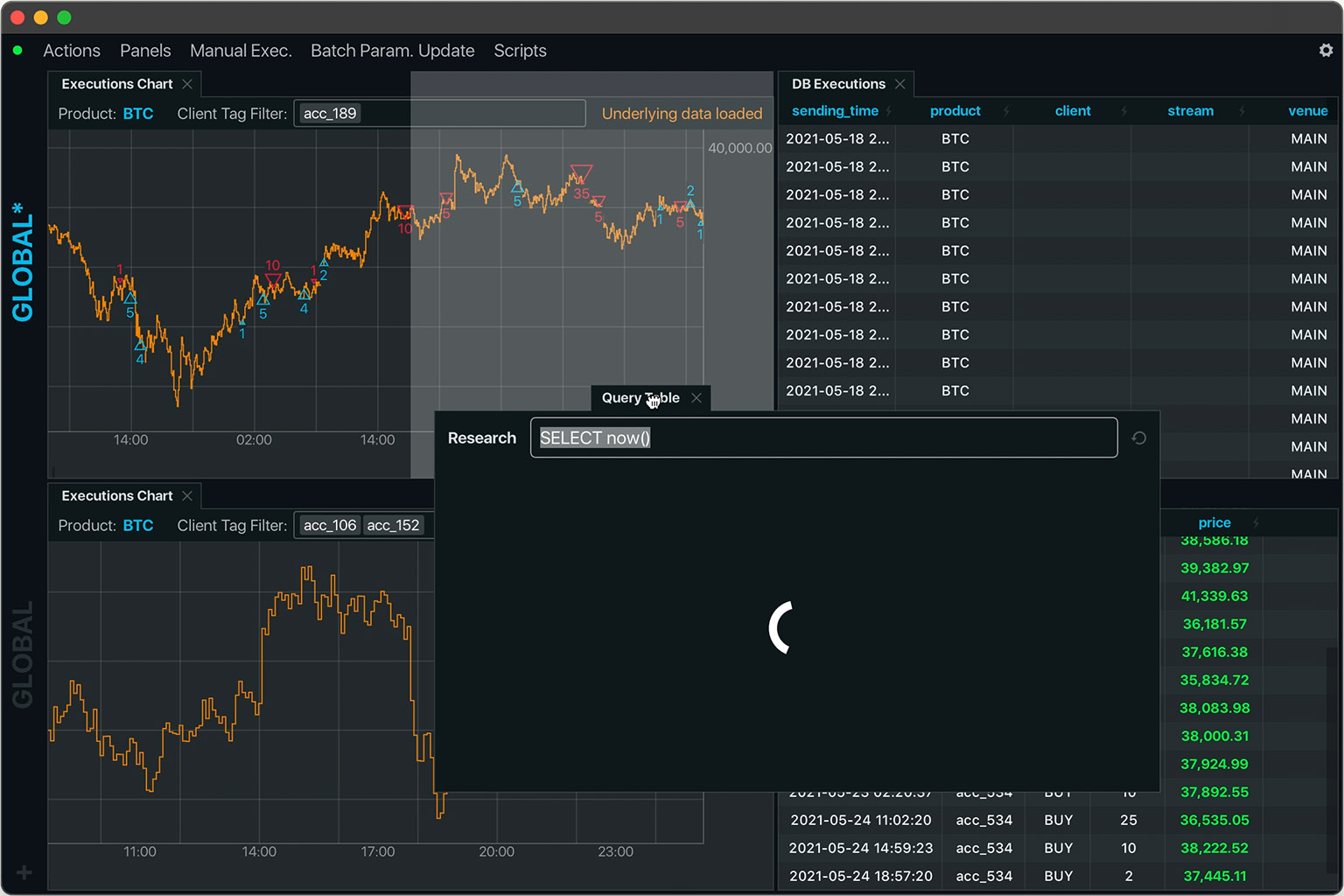Click the acc_189 client tag
1344x896 pixels.
[x=330, y=114]
